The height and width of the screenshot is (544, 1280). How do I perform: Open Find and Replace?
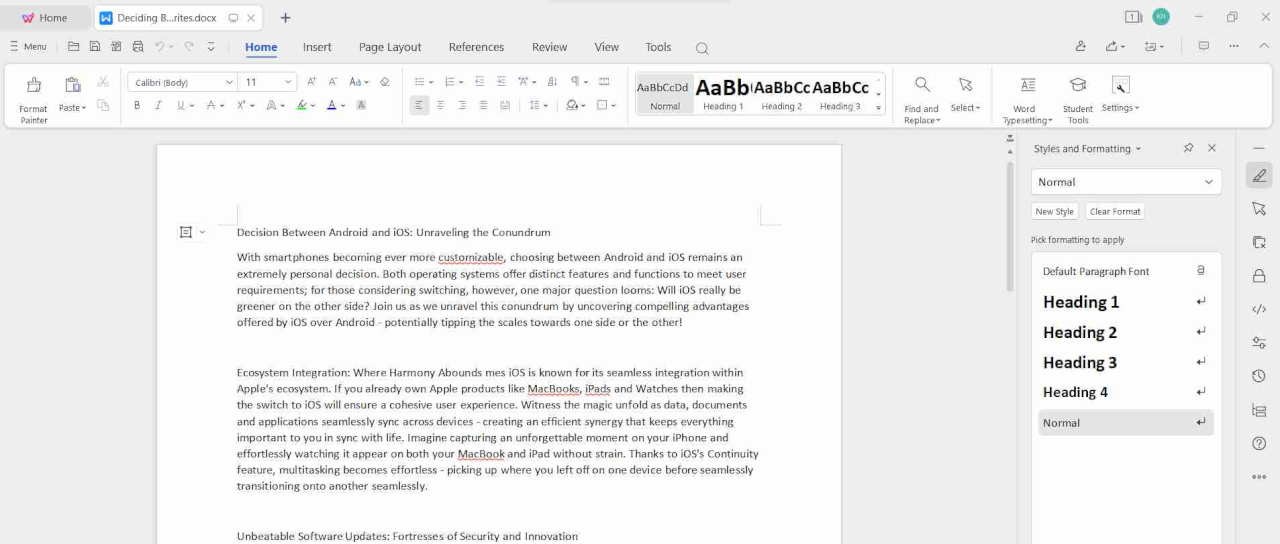pyautogui.click(x=922, y=100)
